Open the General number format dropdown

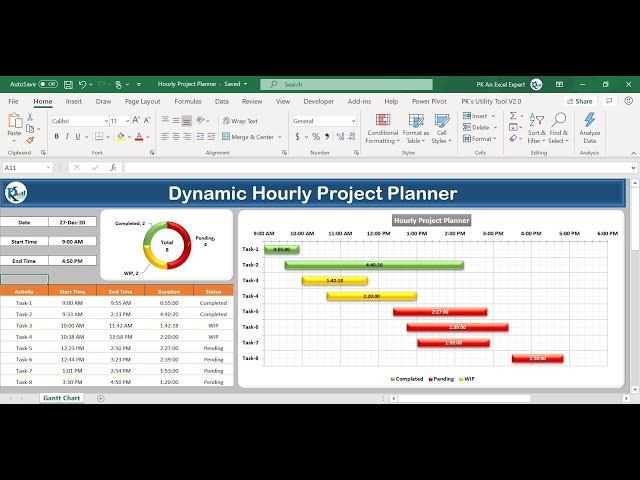353,121
